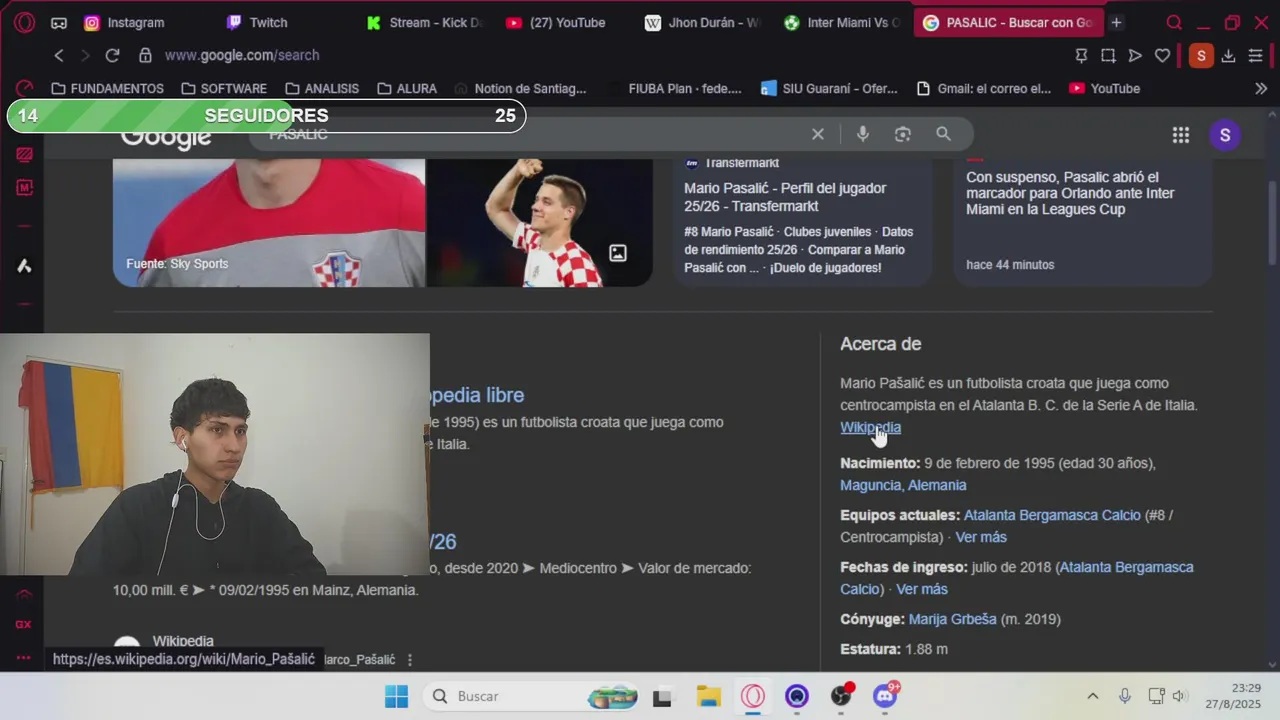This screenshot has width=1280, height=720.
Task: Open the taskbar volume speaker icon
Action: point(1179,696)
